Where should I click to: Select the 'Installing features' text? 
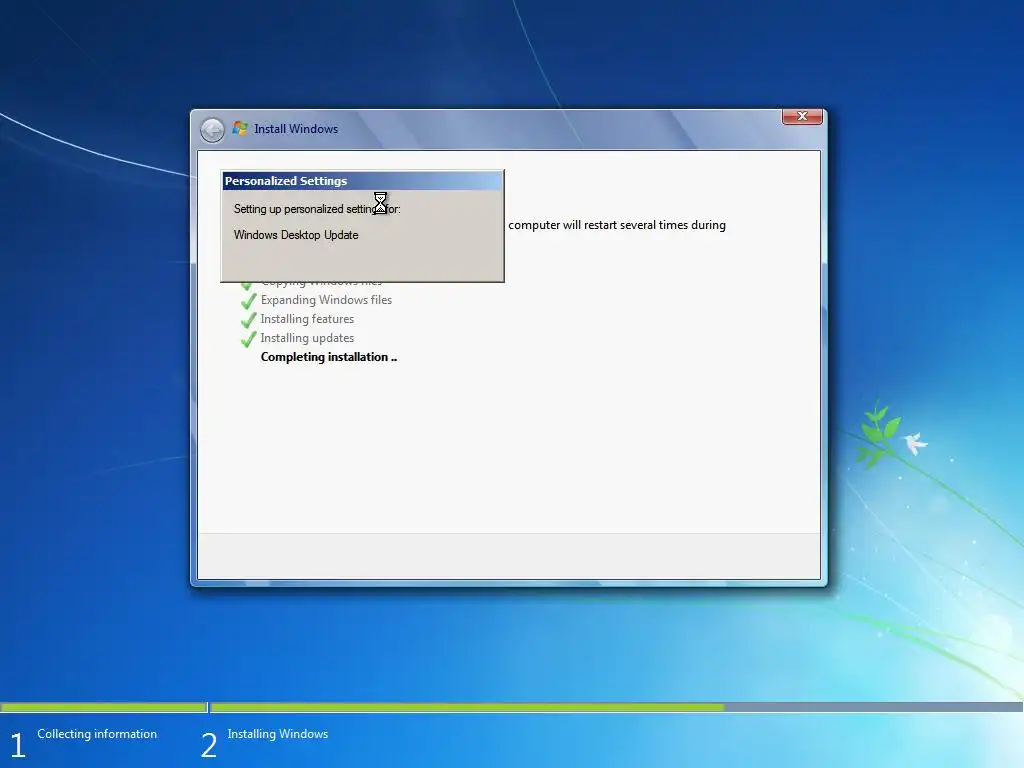click(307, 319)
